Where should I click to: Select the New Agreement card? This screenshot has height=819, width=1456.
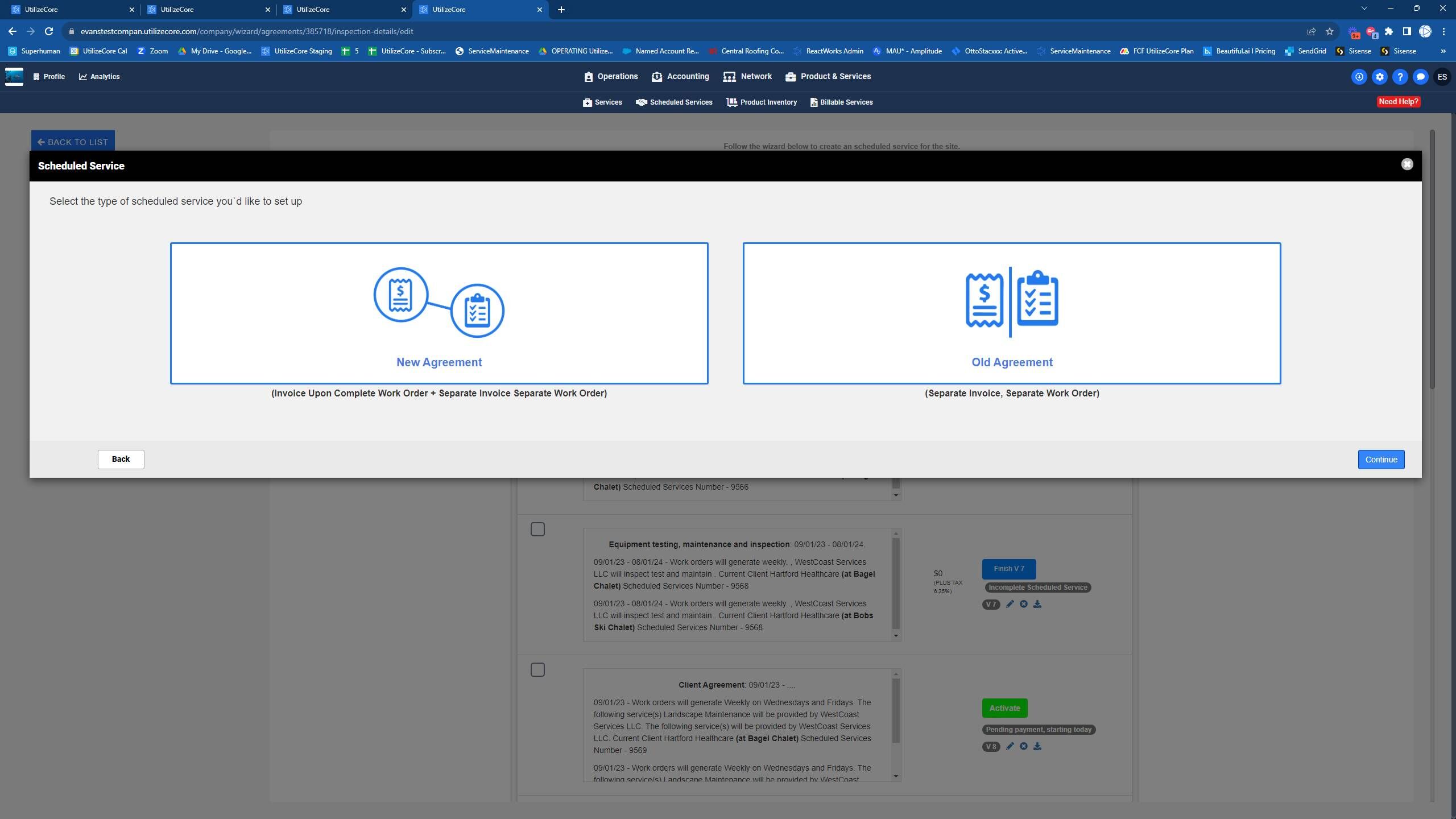point(439,313)
